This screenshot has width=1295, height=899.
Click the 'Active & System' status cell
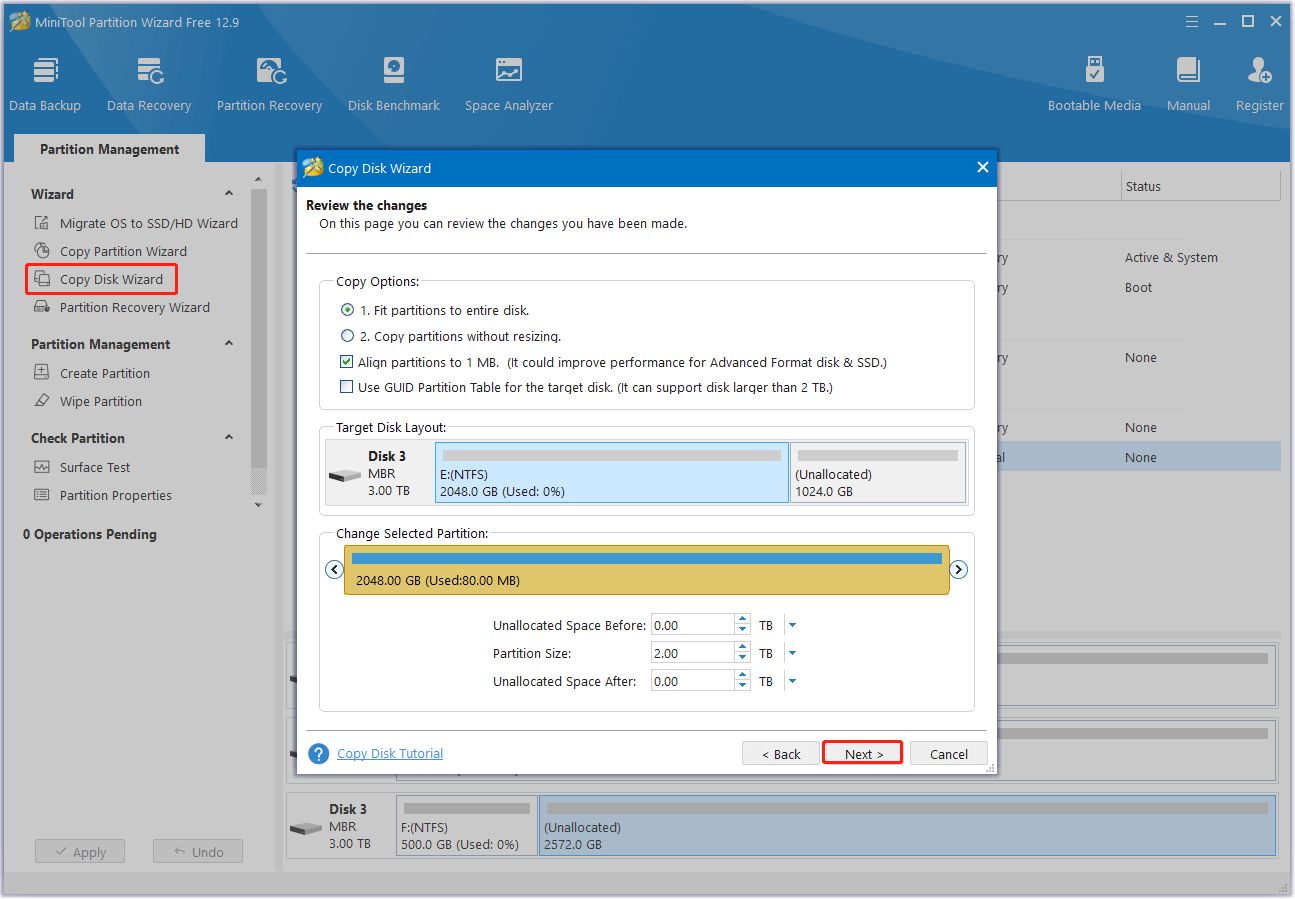pos(1171,257)
